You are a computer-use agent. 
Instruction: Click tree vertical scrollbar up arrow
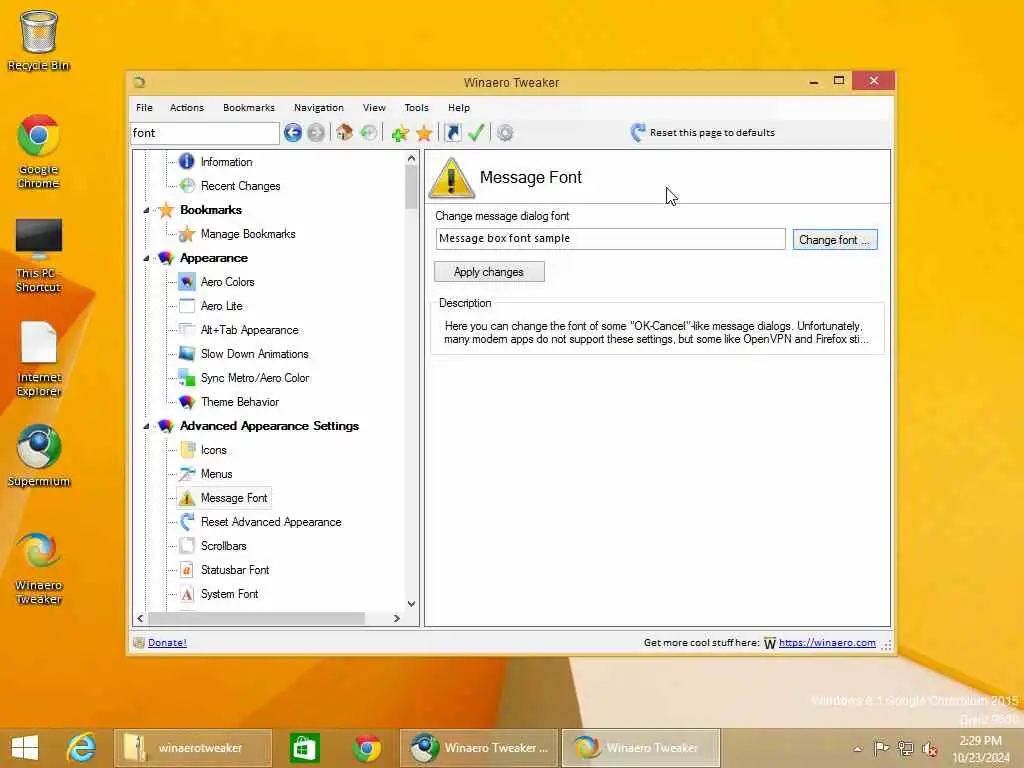coord(411,158)
